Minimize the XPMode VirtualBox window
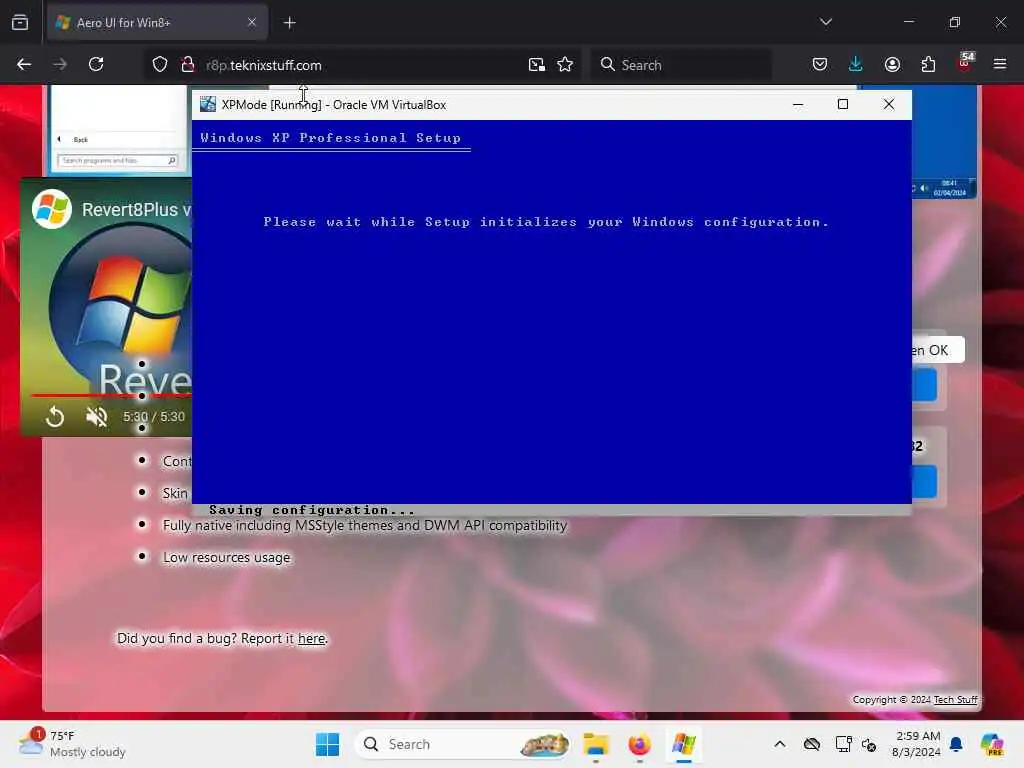This screenshot has width=1024, height=768. [x=797, y=104]
